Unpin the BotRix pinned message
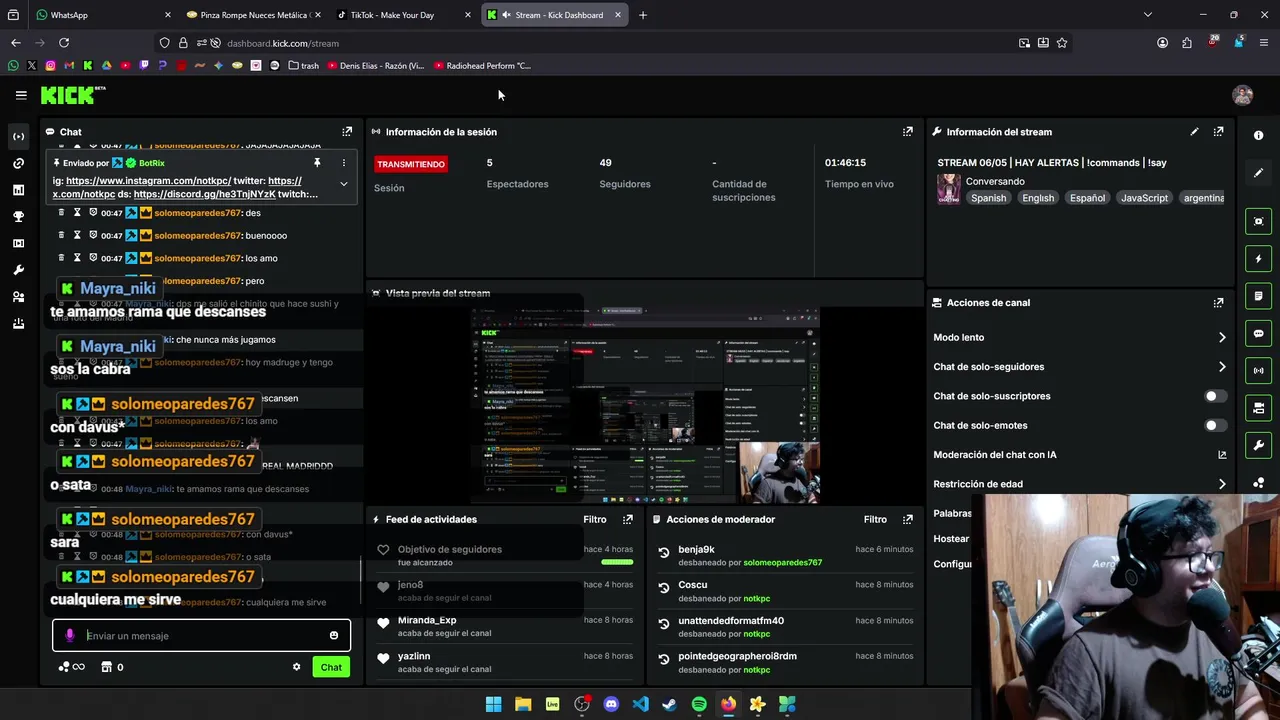Viewport: 1280px width, 720px height. pyautogui.click(x=317, y=163)
